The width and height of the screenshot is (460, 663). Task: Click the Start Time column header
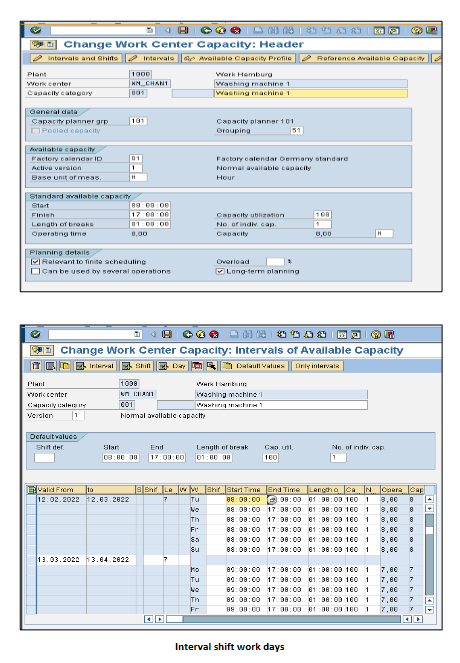(x=246, y=490)
